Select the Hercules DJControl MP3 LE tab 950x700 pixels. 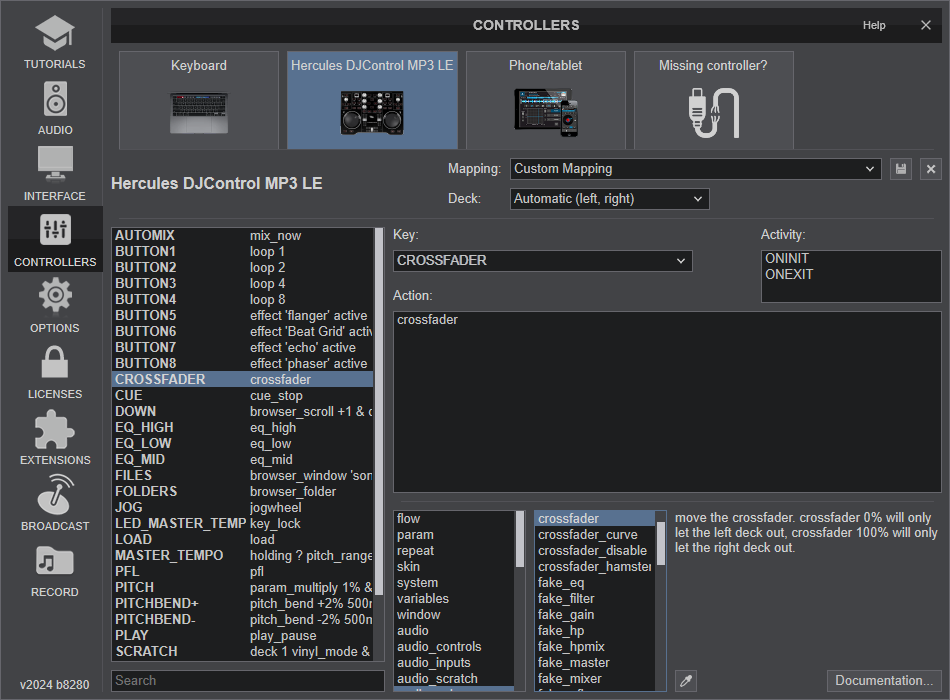point(372,100)
